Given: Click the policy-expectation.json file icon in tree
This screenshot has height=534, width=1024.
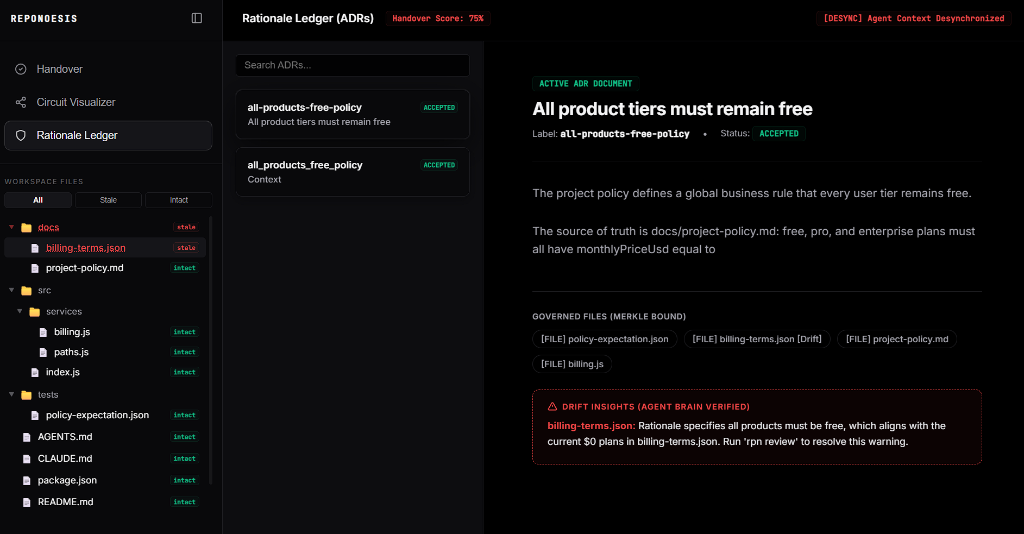Looking at the screenshot, I should pos(35,416).
